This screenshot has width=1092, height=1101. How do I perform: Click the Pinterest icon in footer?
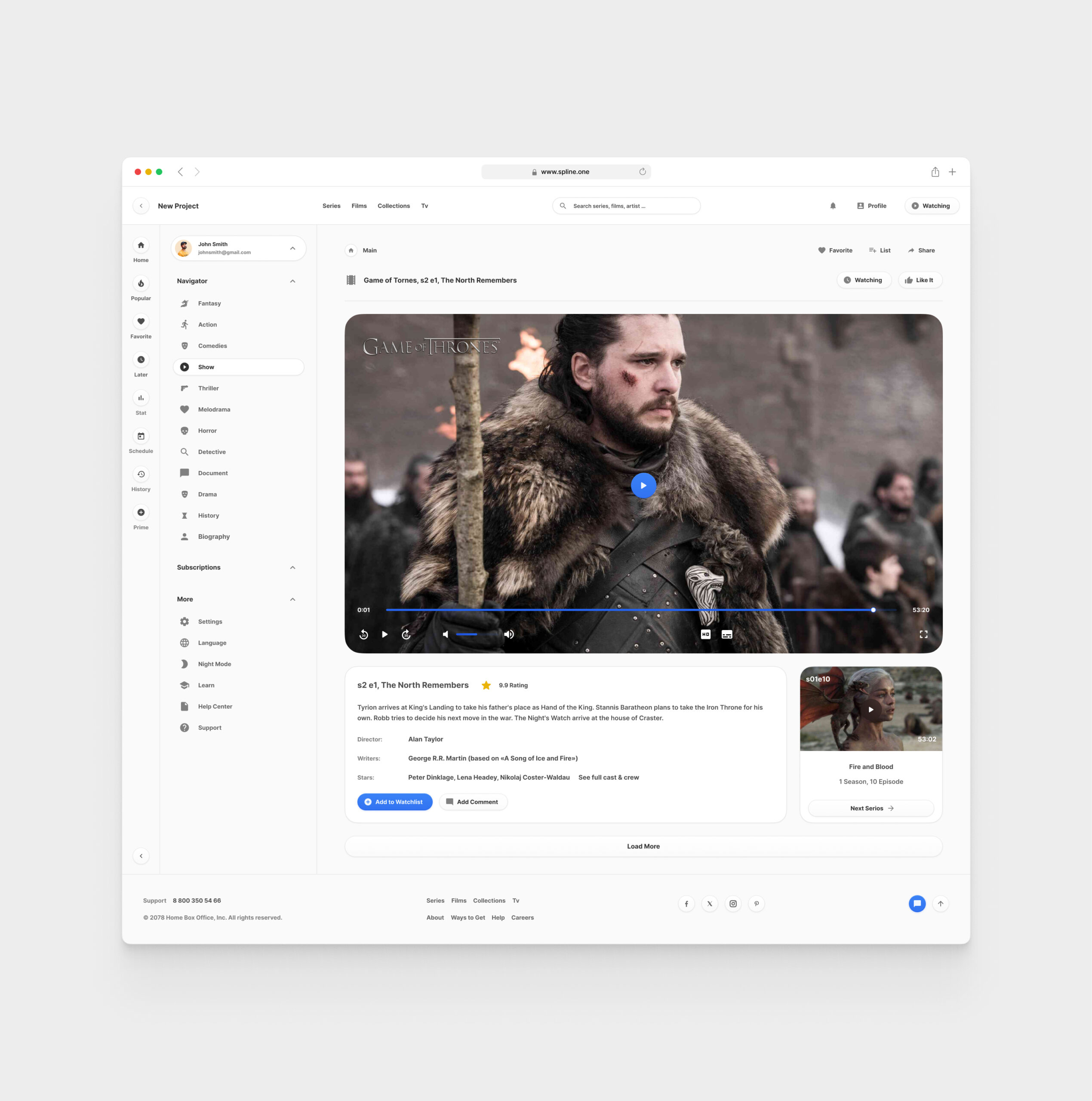point(756,903)
